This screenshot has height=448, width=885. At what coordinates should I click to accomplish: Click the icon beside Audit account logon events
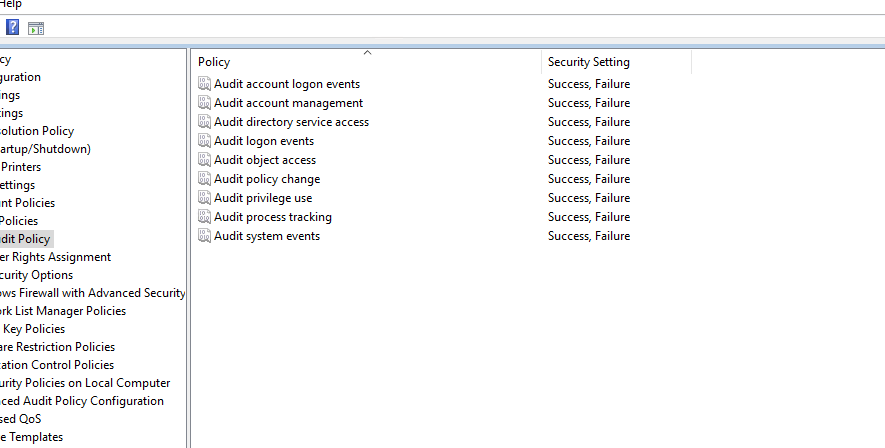[205, 84]
